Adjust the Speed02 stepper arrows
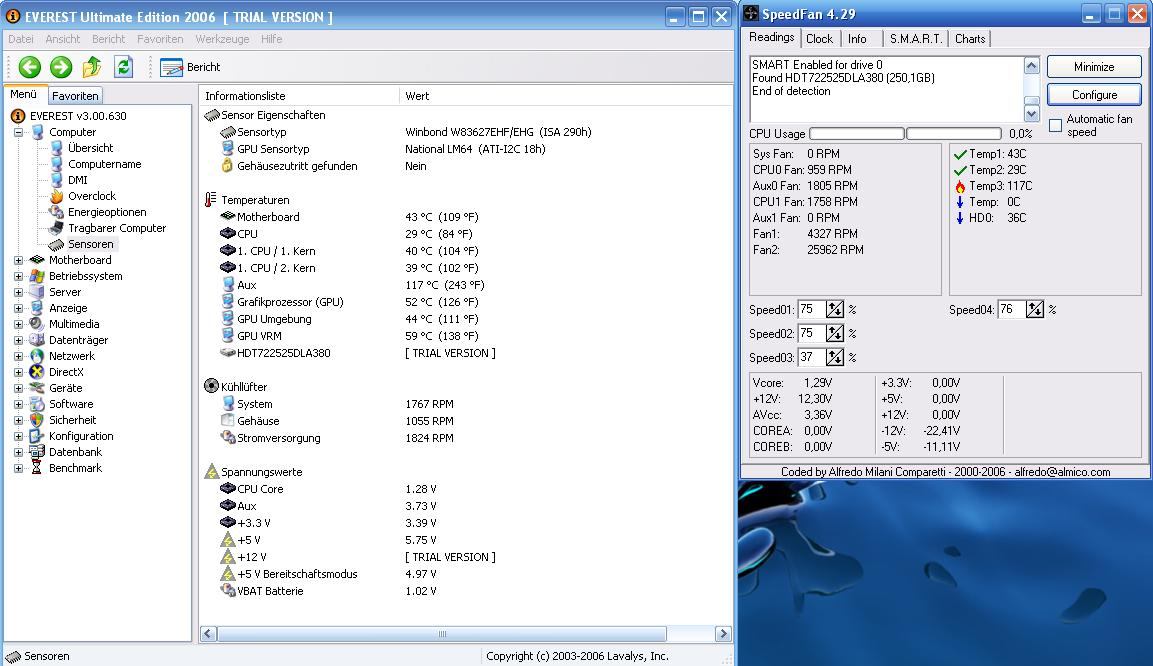 pos(835,334)
